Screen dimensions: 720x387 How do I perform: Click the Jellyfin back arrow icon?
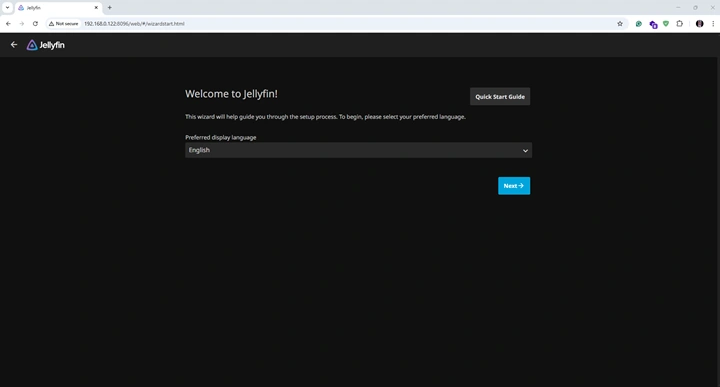14,45
